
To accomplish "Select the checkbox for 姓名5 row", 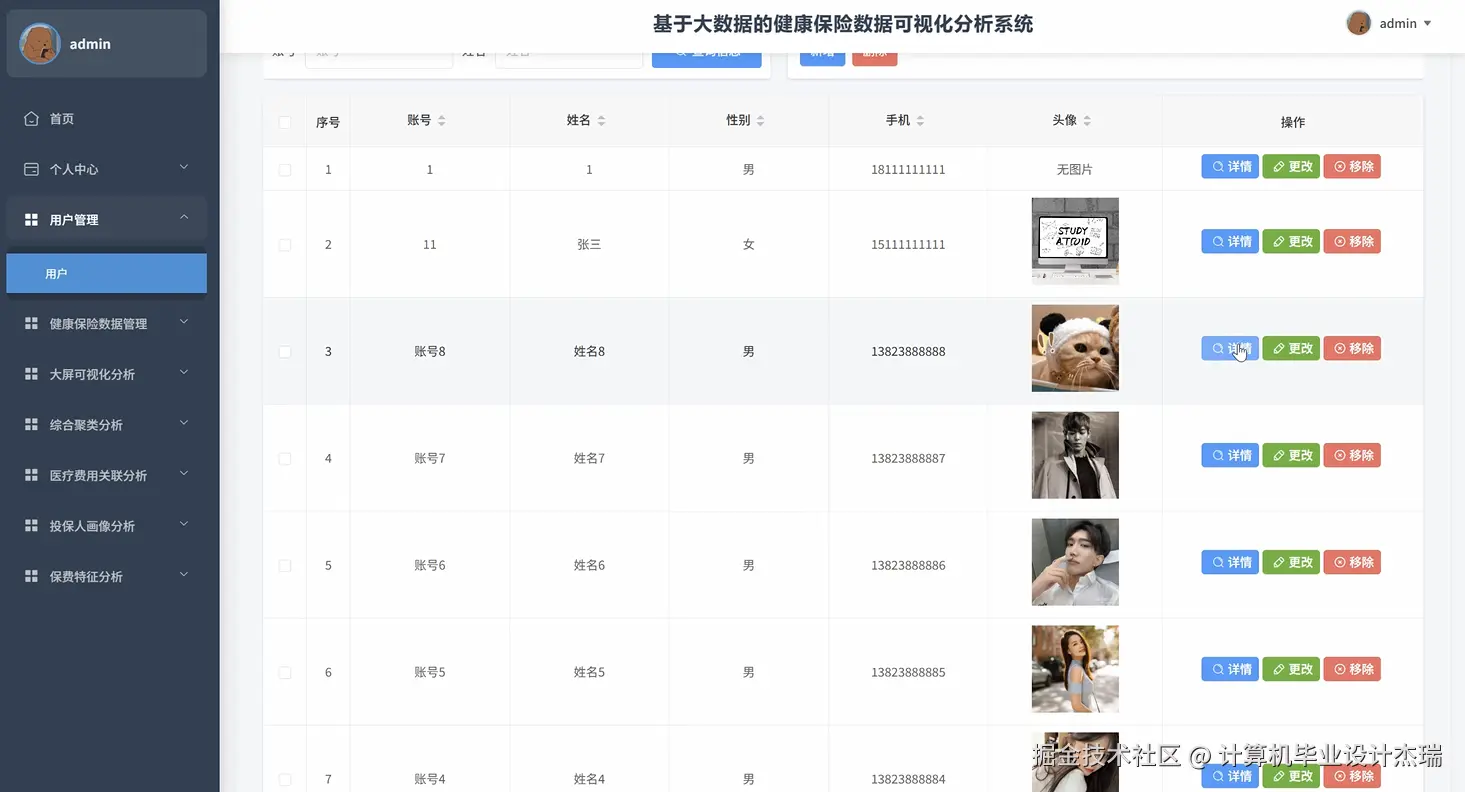I will tap(285, 673).
